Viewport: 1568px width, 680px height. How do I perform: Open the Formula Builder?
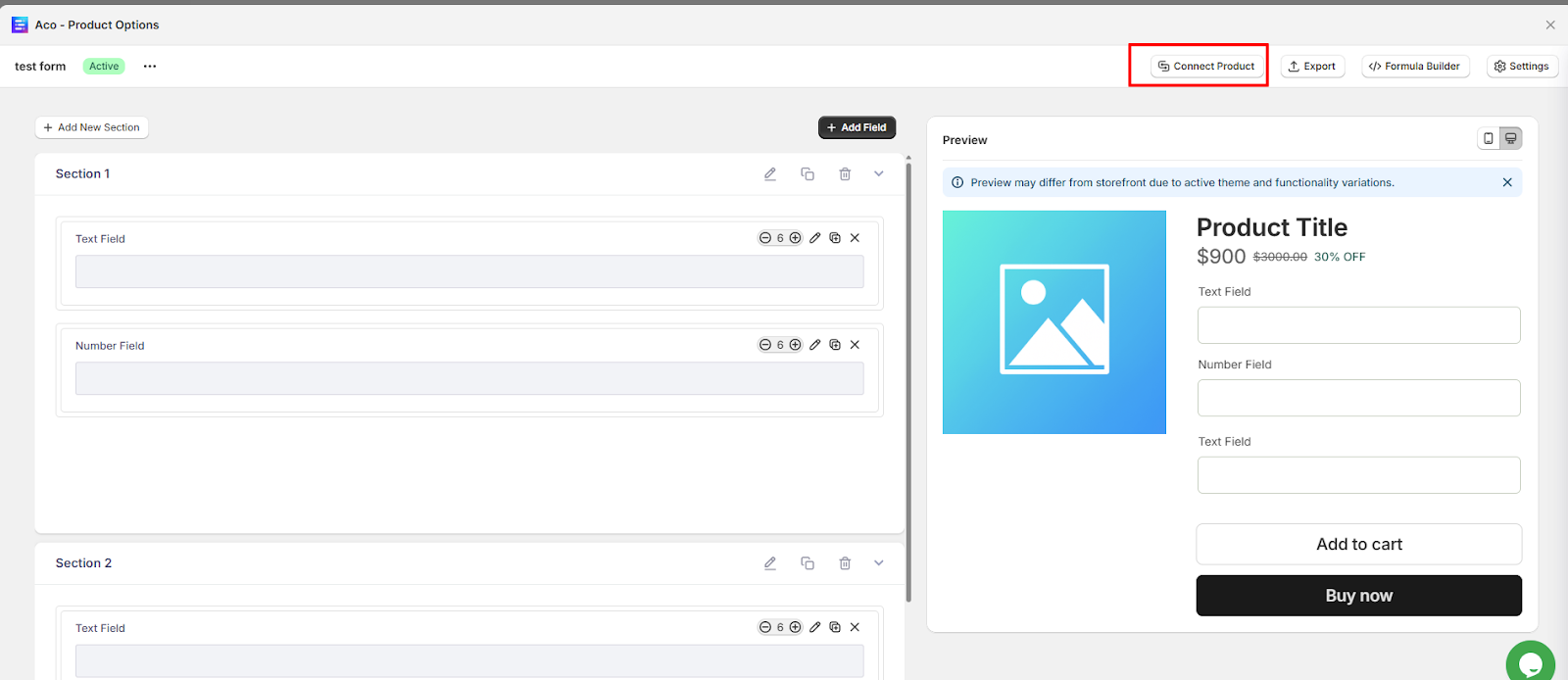(1414, 67)
